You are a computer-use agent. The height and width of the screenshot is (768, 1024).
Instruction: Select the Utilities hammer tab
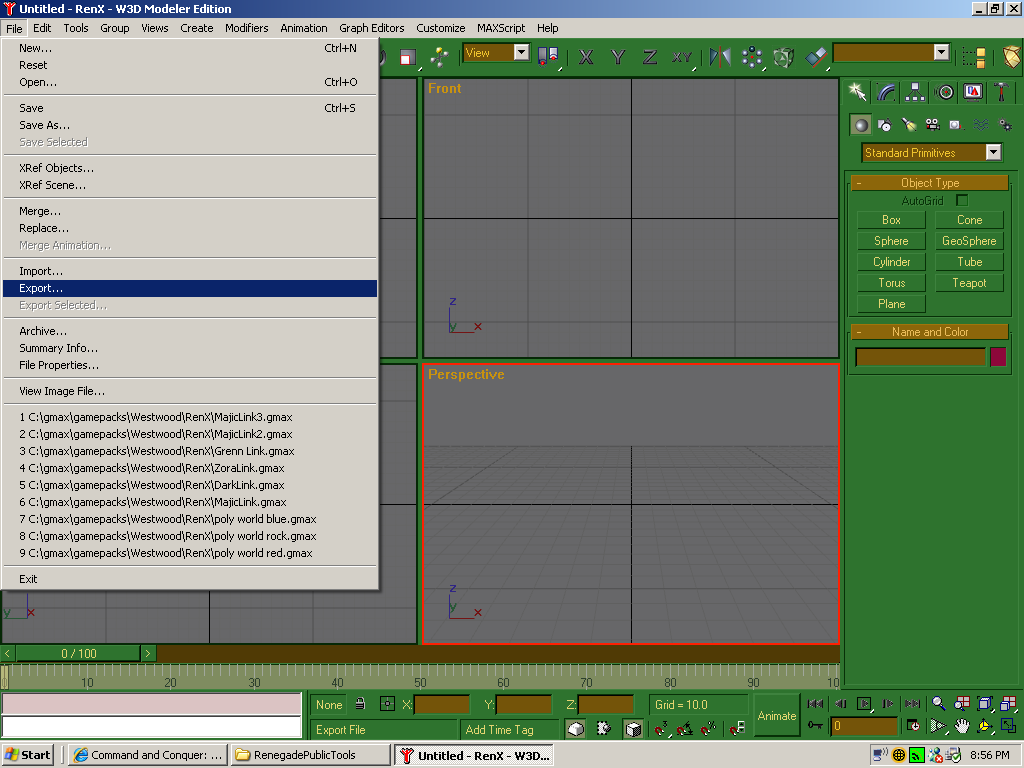click(1001, 92)
